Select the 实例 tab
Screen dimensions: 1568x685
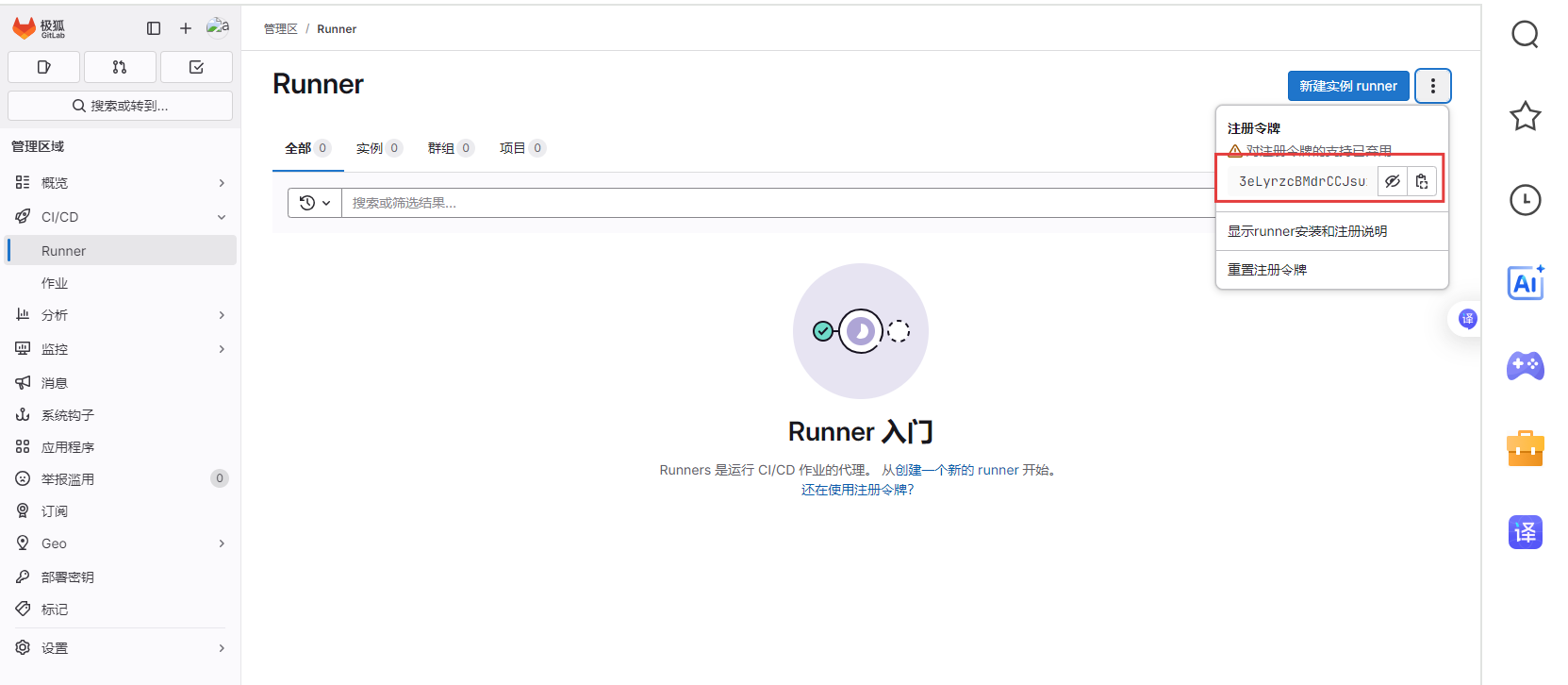379,148
